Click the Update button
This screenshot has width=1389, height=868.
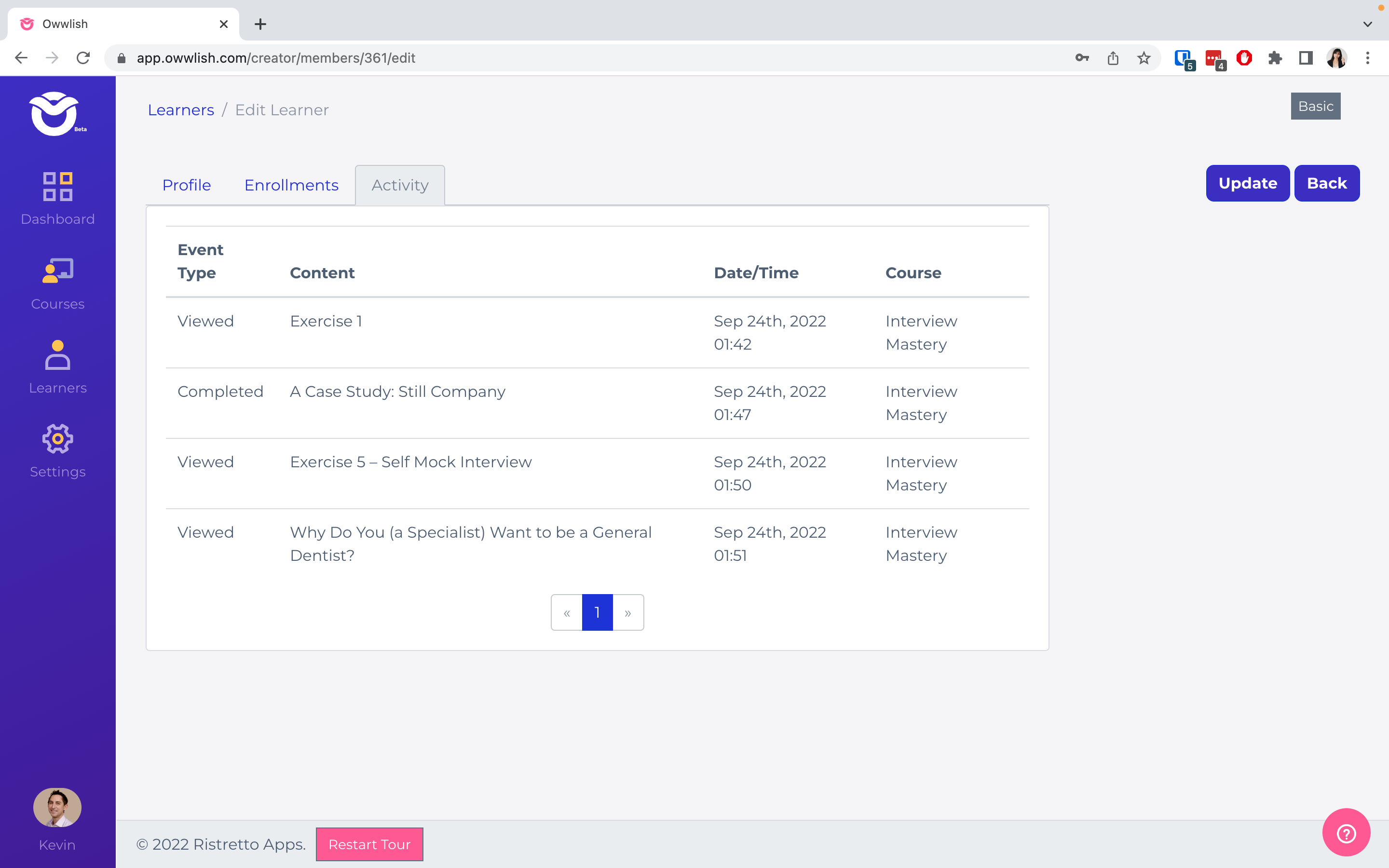1247,183
